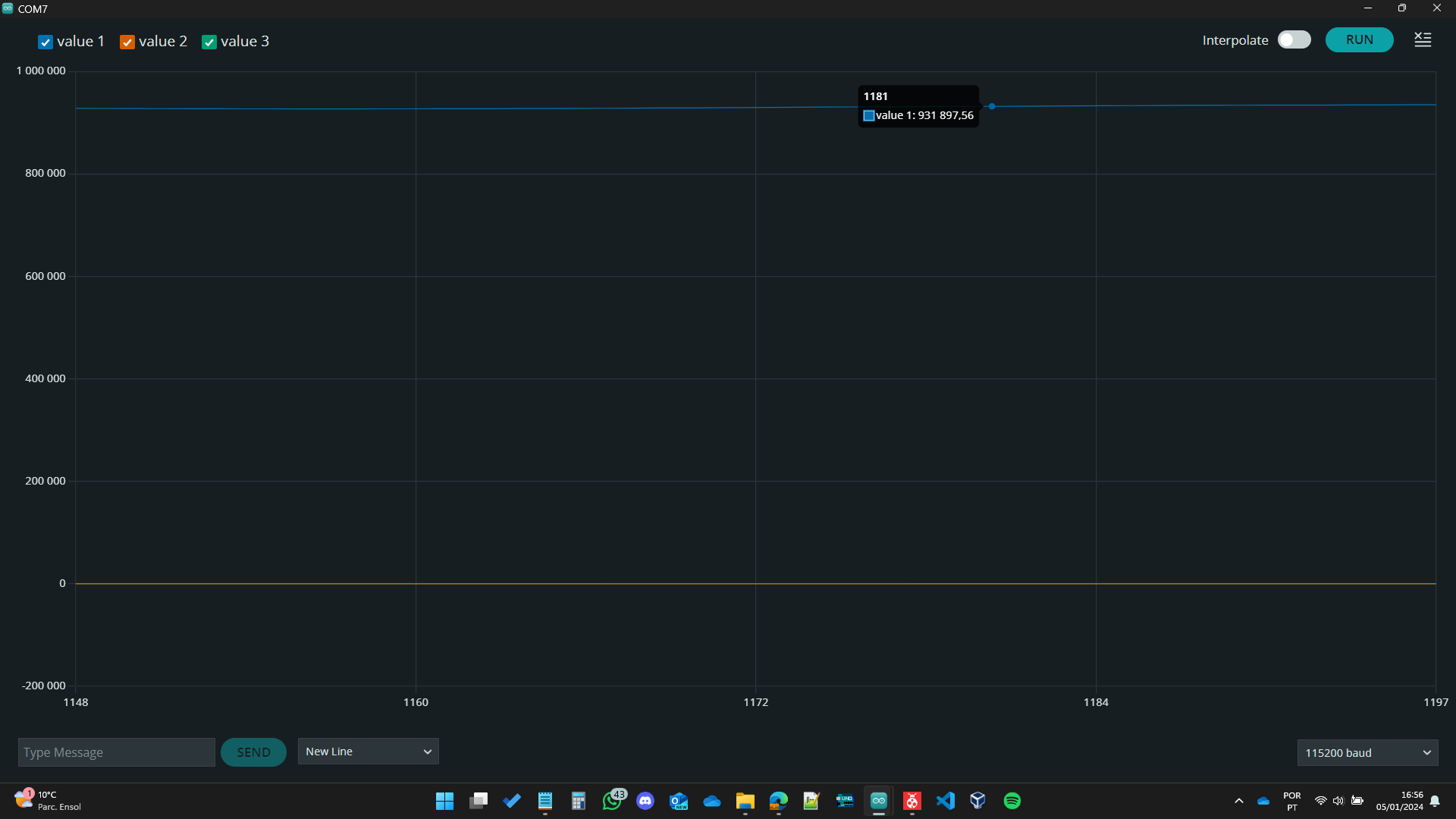Screen dimensions: 1456x819
Task: Open Discord from the taskbar
Action: (645, 801)
